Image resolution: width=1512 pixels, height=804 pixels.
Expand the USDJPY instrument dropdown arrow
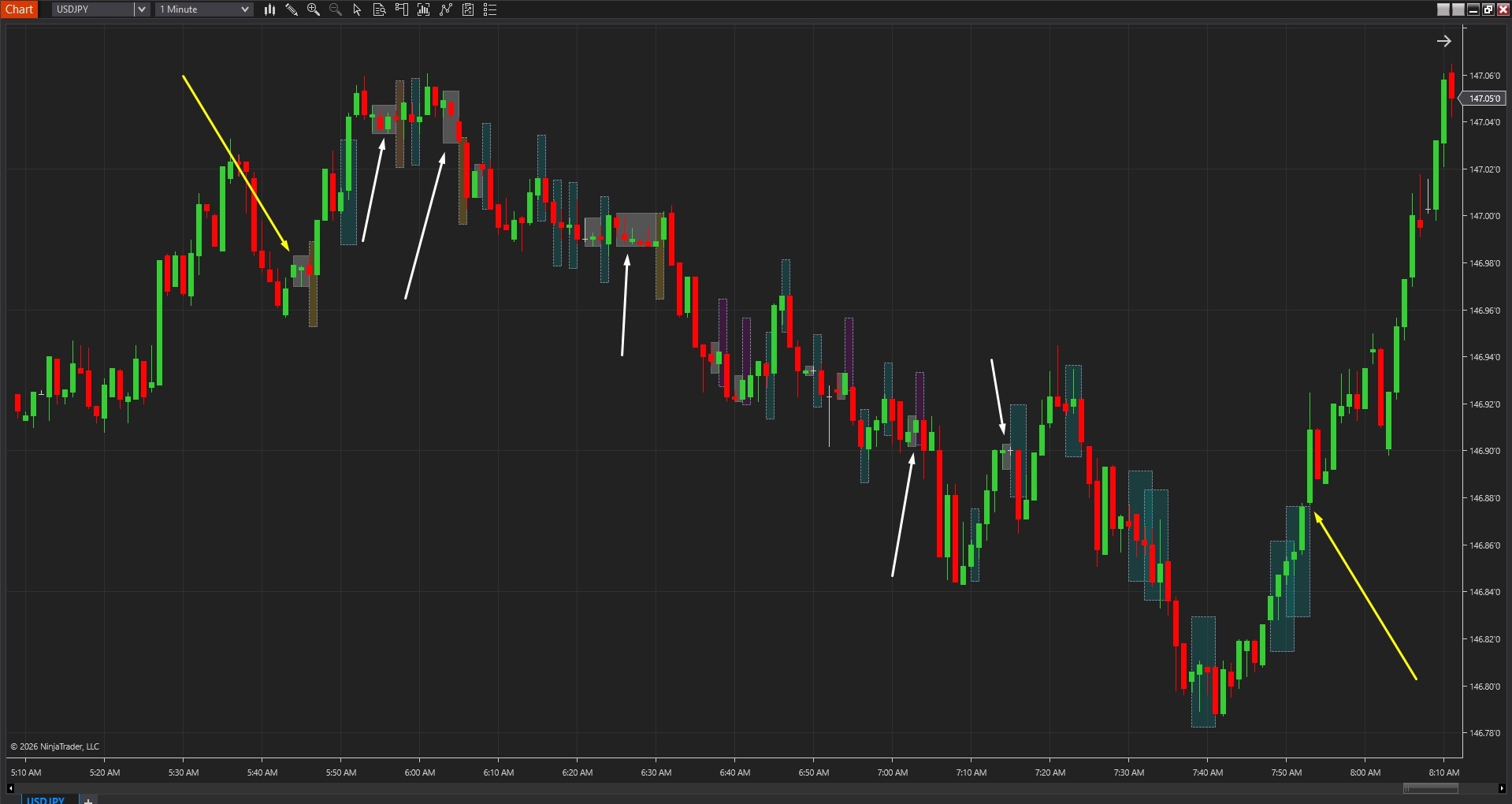click(142, 9)
